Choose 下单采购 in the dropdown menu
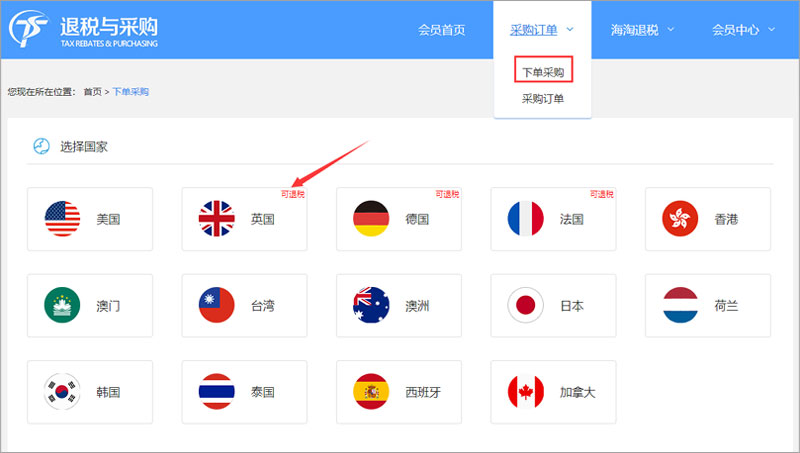Screen dimensions: 800x453 [543, 72]
